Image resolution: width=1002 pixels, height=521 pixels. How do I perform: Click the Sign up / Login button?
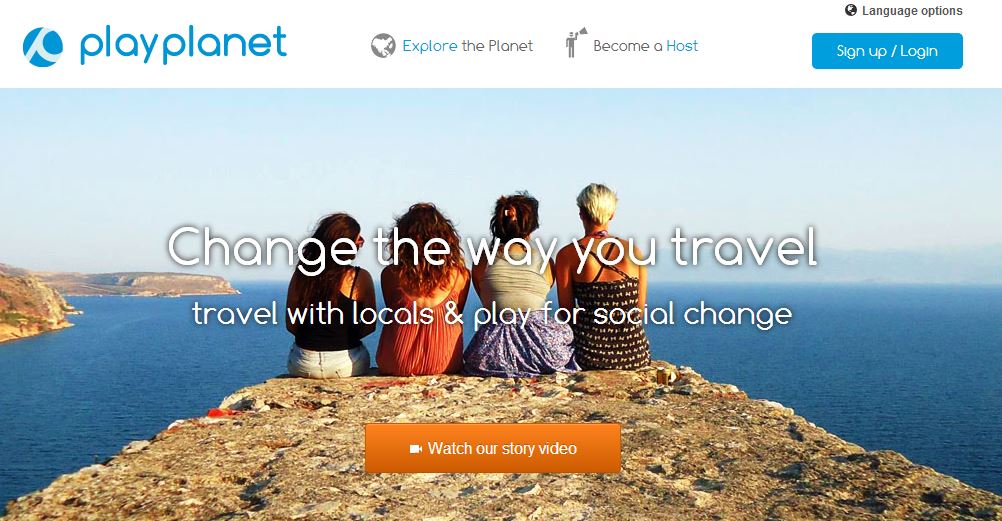[887, 51]
